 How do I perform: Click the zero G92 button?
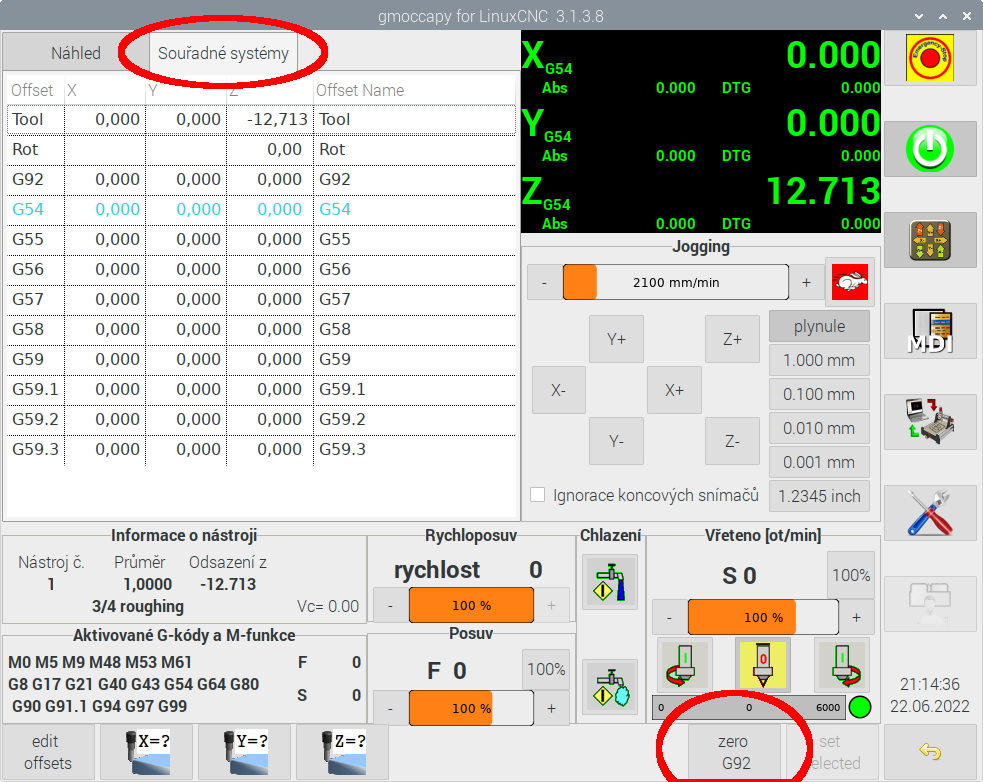pos(733,752)
